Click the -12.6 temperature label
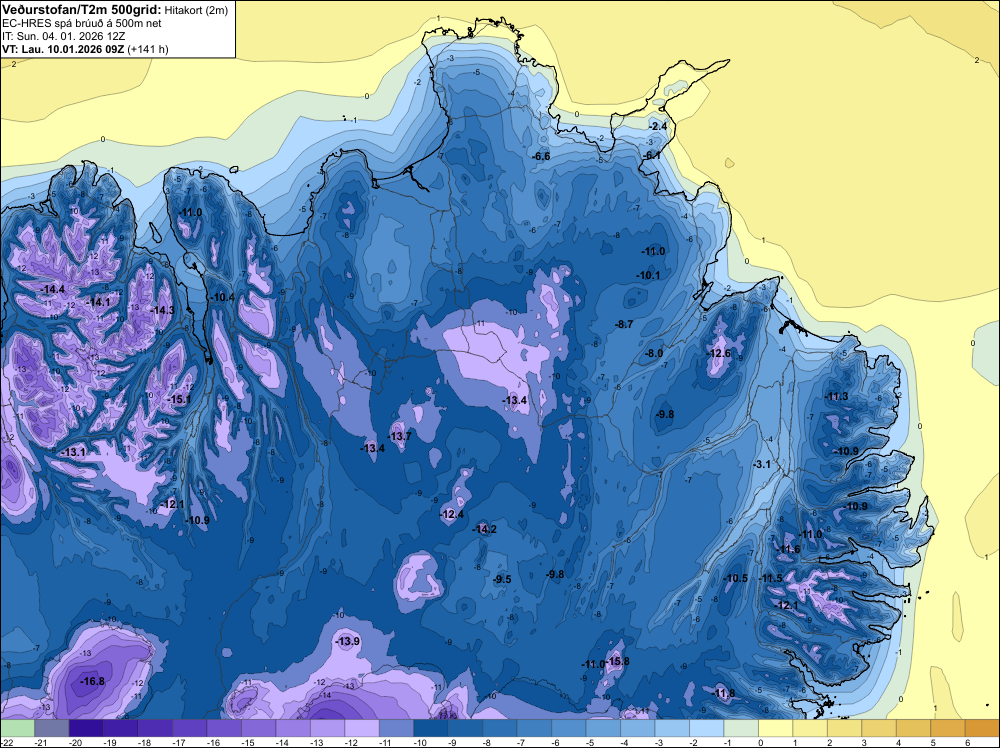 pos(719,353)
